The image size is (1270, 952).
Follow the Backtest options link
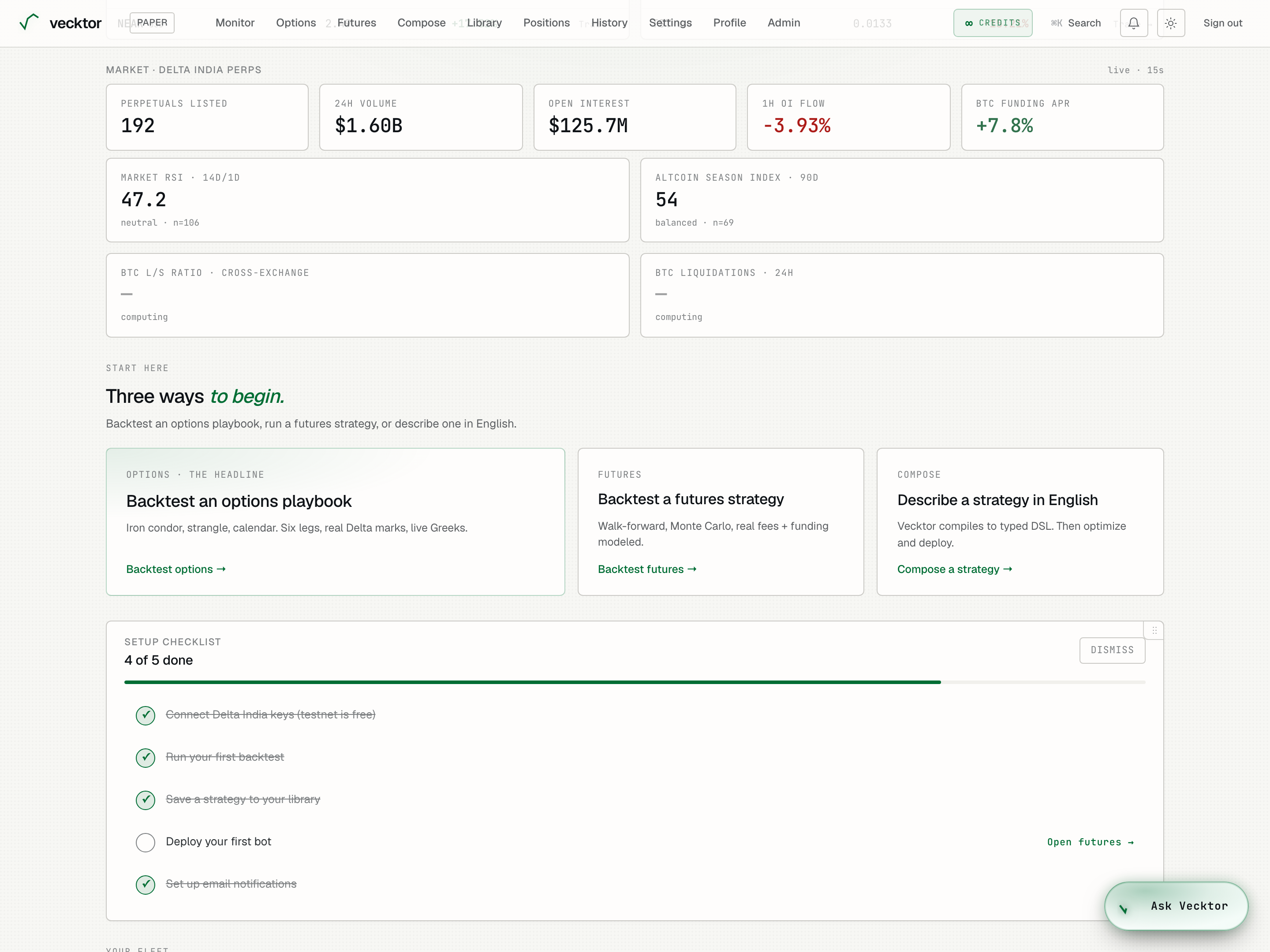[x=176, y=569]
